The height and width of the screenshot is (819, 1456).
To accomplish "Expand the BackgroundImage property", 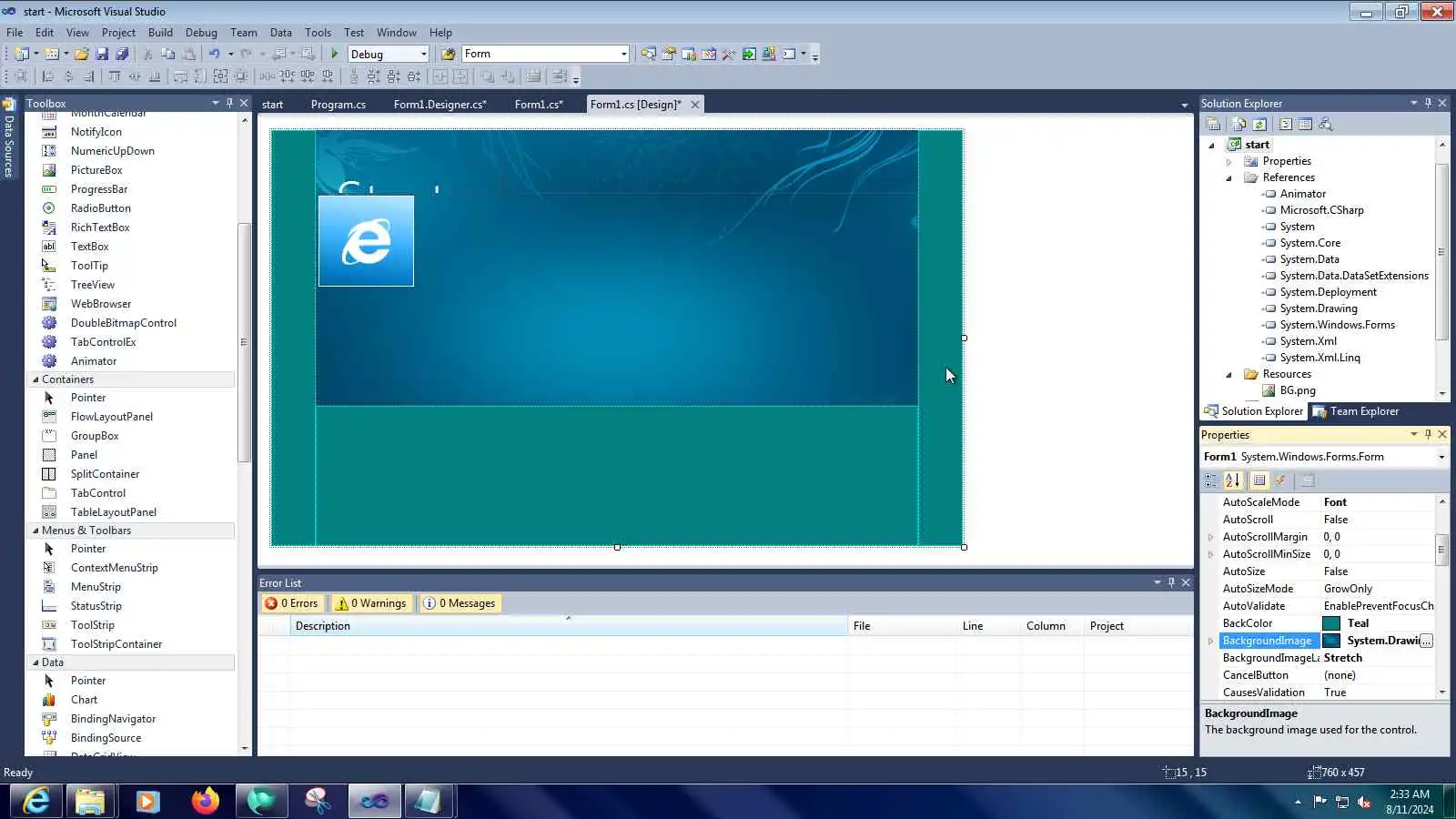I will [x=1210, y=641].
